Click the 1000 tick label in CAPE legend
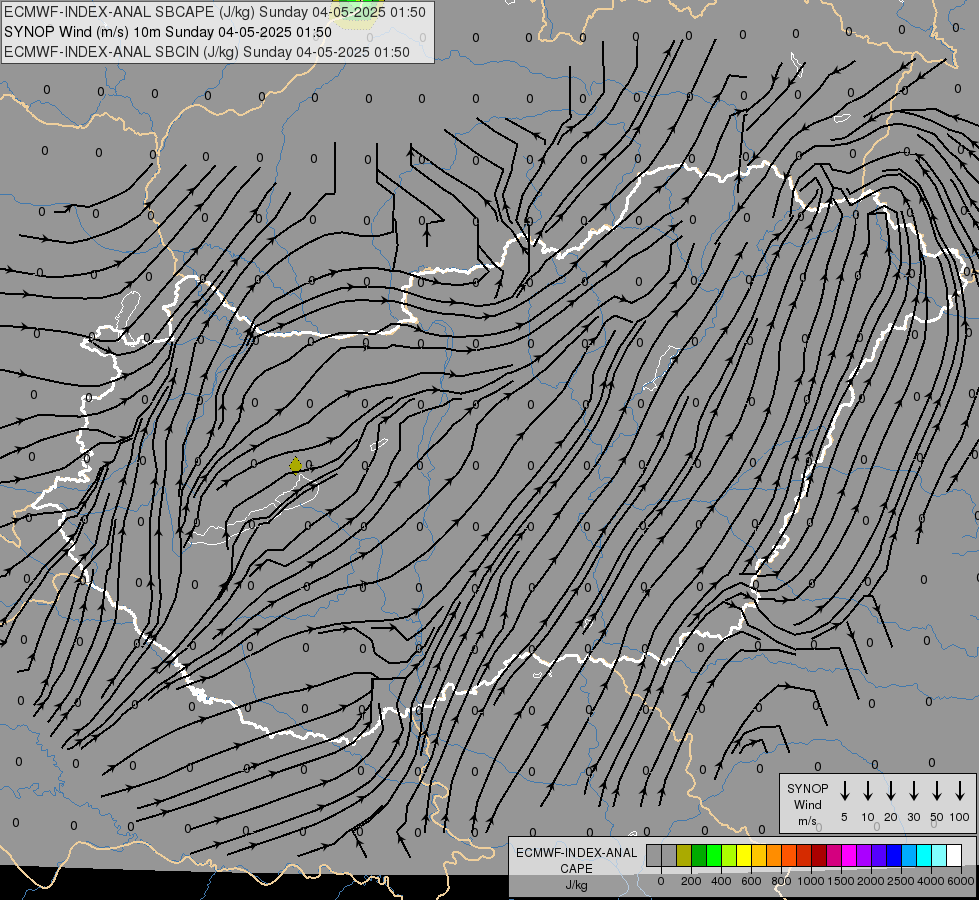The image size is (979, 900). coord(811,881)
